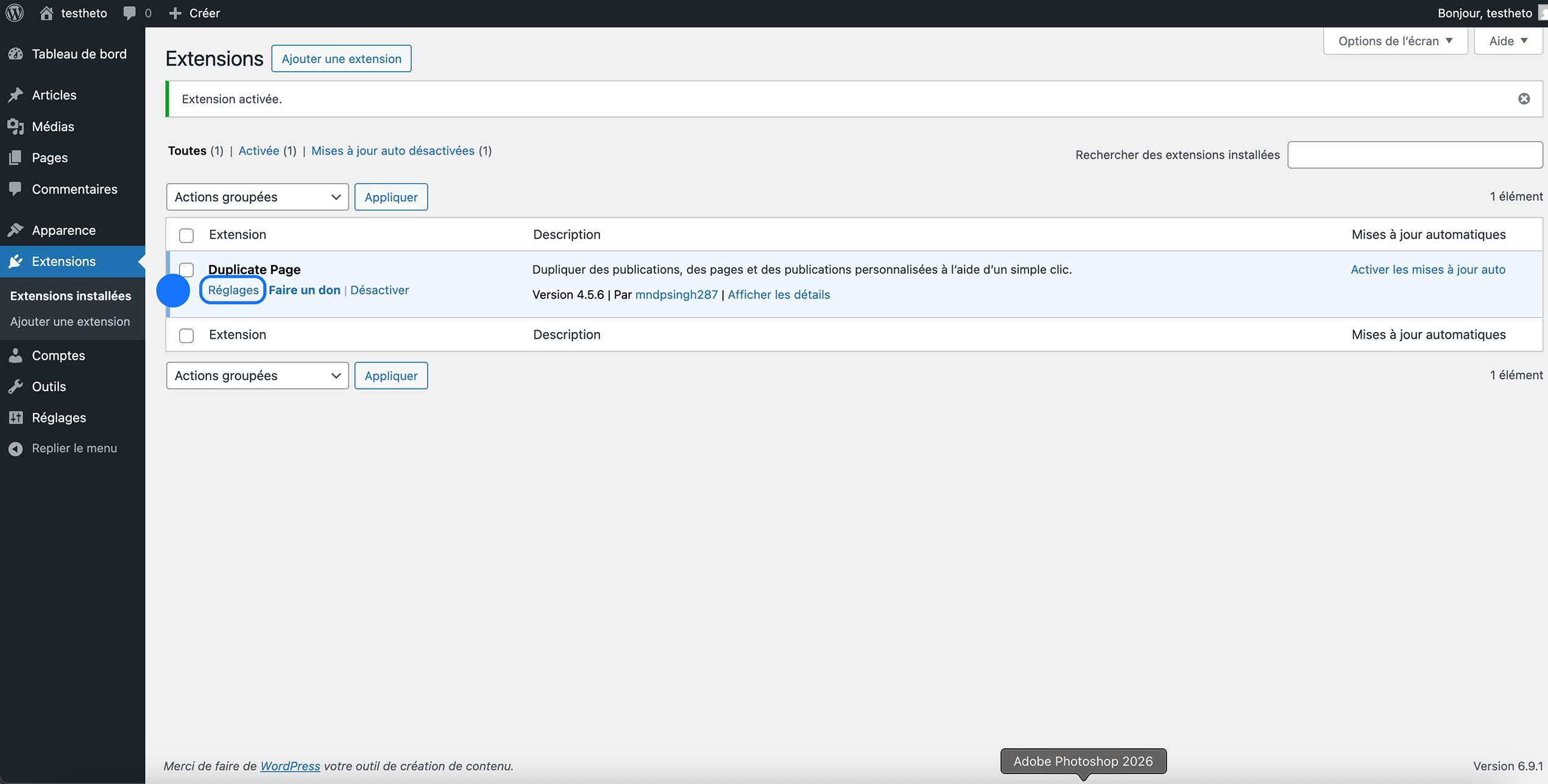Show Mises à jour auto désactivées extensions
Image resolution: width=1548 pixels, height=784 pixels.
(x=392, y=150)
